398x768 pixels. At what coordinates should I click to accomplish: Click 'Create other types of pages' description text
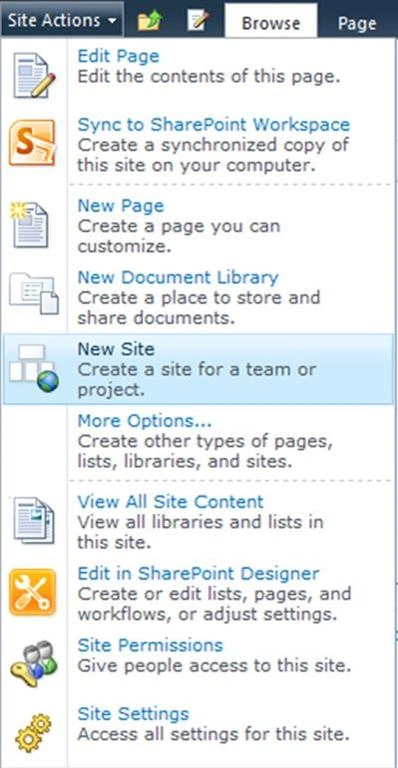coord(205,451)
